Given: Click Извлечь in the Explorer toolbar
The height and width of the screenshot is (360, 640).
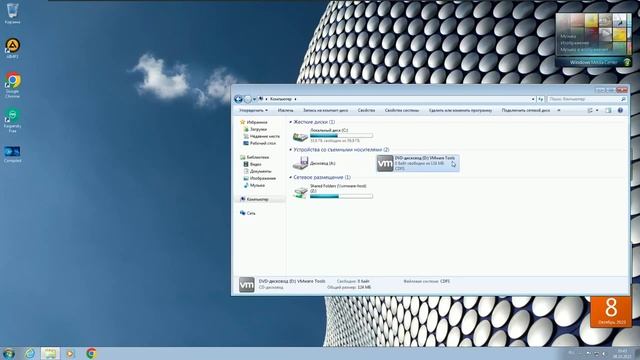Looking at the screenshot, I should (285, 110).
